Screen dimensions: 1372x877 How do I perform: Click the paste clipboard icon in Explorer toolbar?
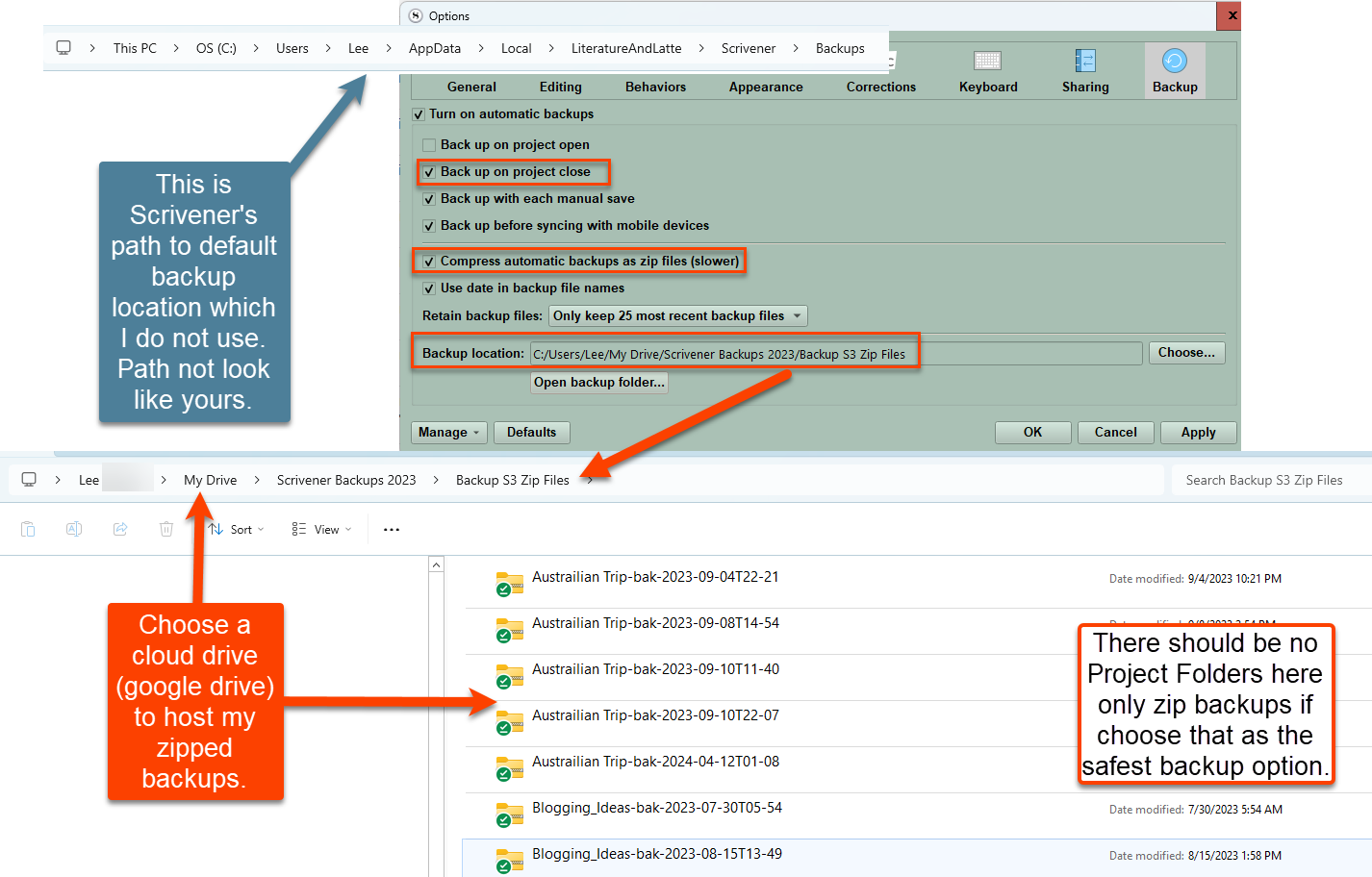click(28, 529)
